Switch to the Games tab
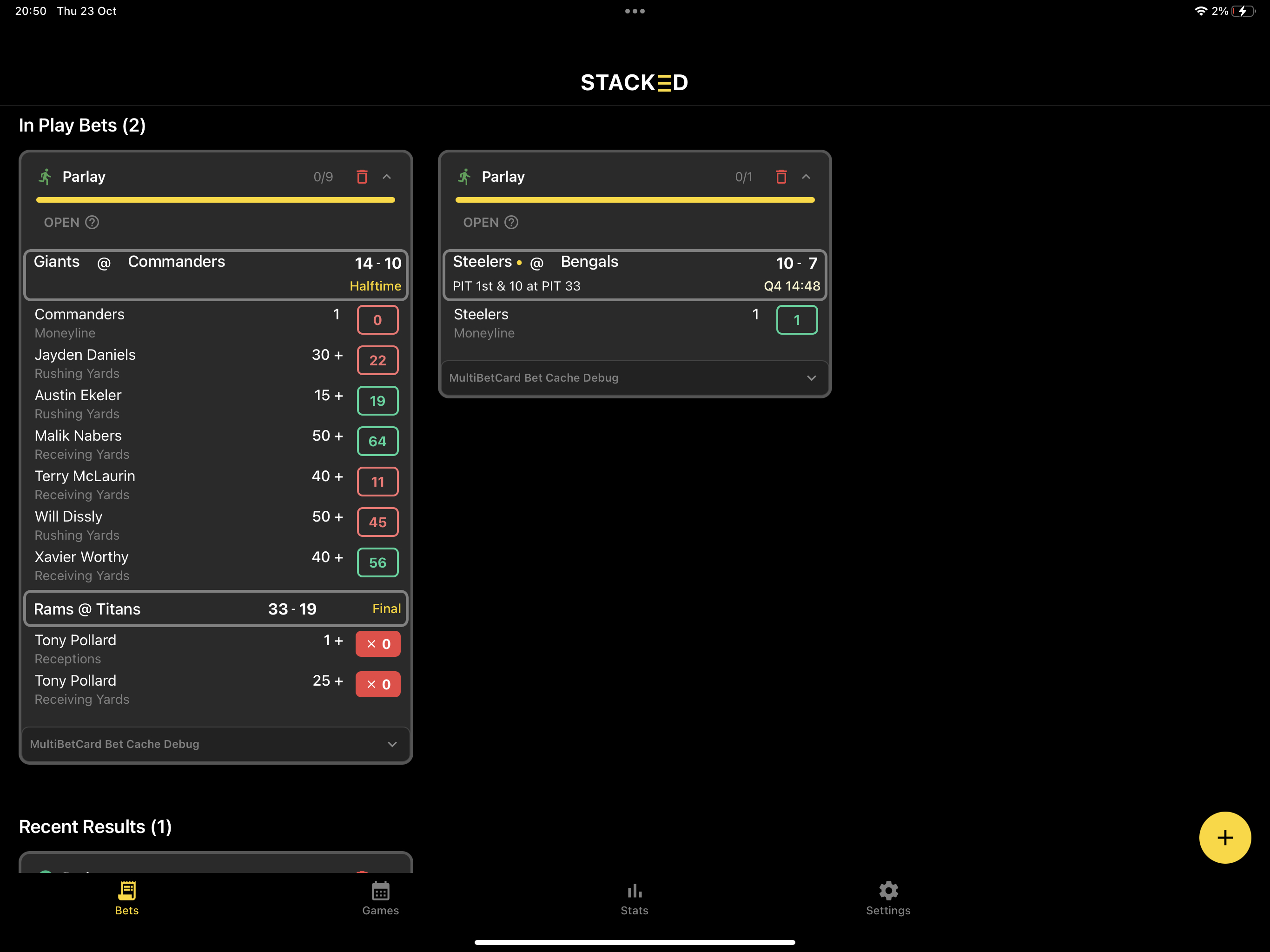Image resolution: width=1270 pixels, height=952 pixels. point(381,899)
